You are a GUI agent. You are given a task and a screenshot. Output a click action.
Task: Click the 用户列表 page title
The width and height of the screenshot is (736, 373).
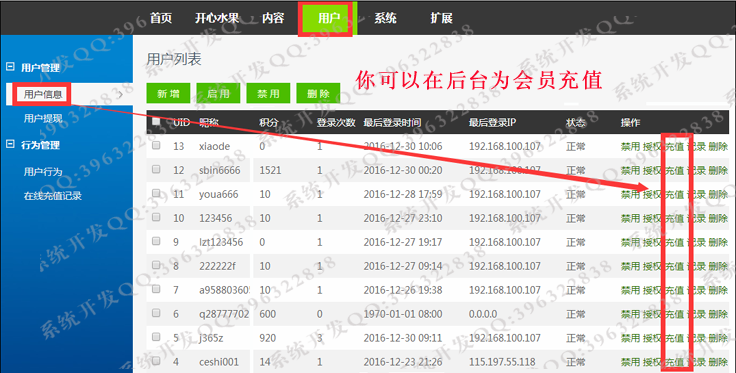(x=174, y=59)
